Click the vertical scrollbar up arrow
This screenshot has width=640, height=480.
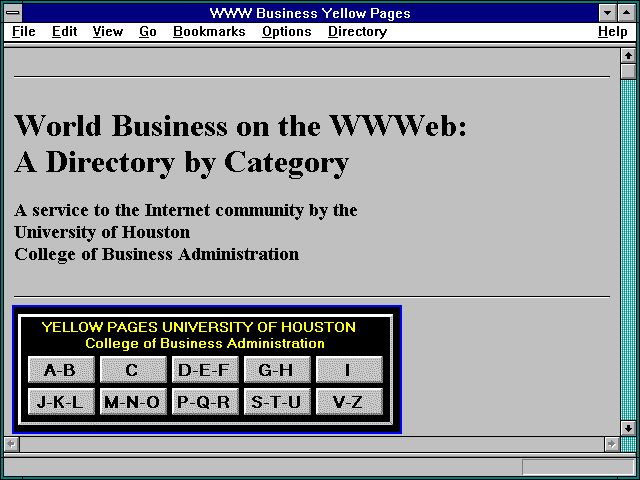click(628, 56)
